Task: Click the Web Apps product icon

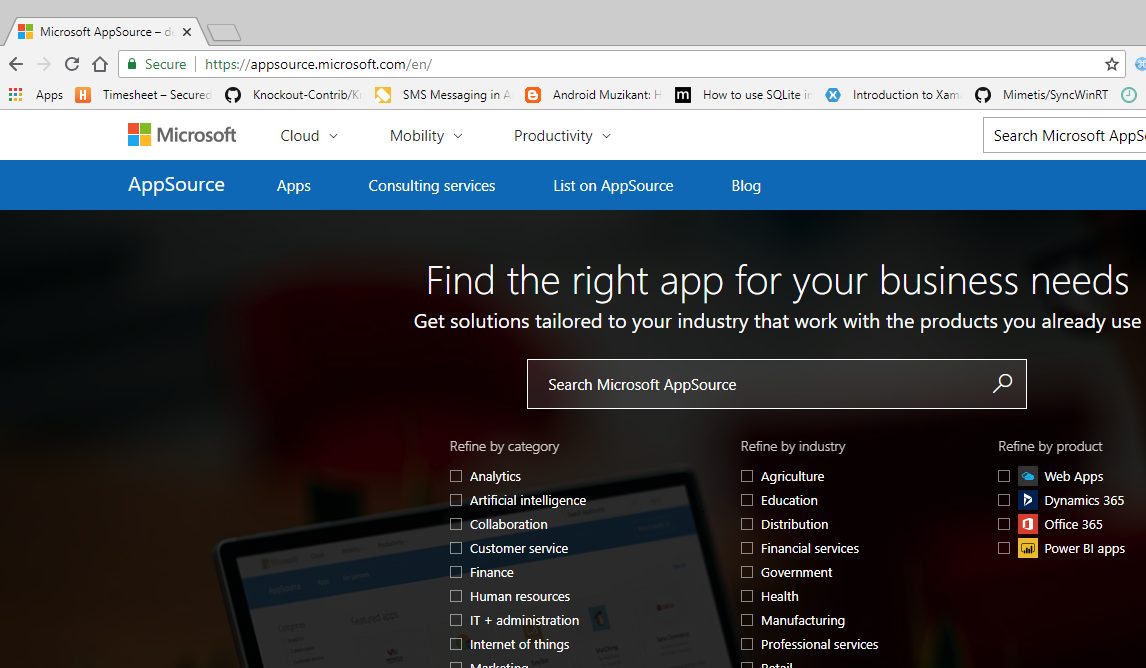Action: (x=1027, y=476)
